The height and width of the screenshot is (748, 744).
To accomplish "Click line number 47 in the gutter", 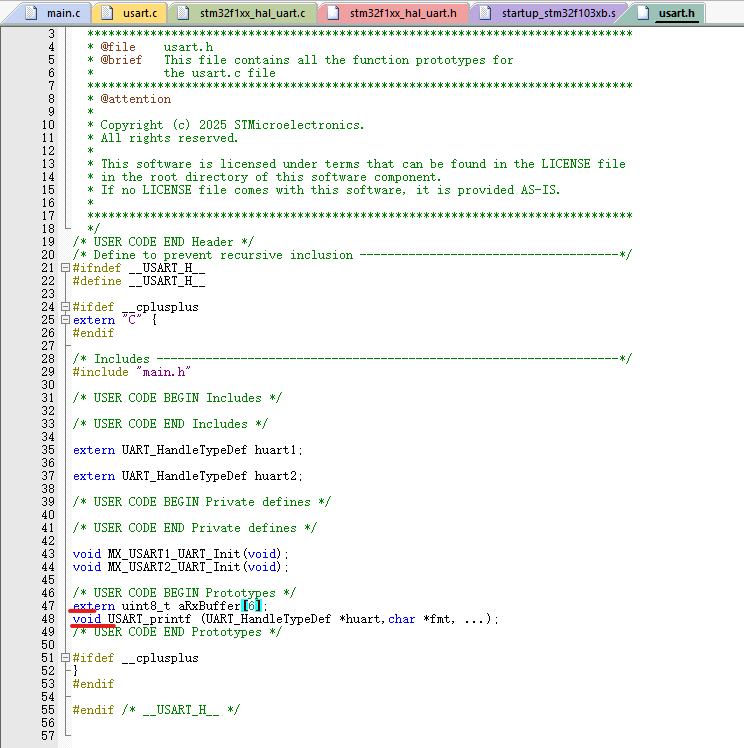I will point(48,606).
